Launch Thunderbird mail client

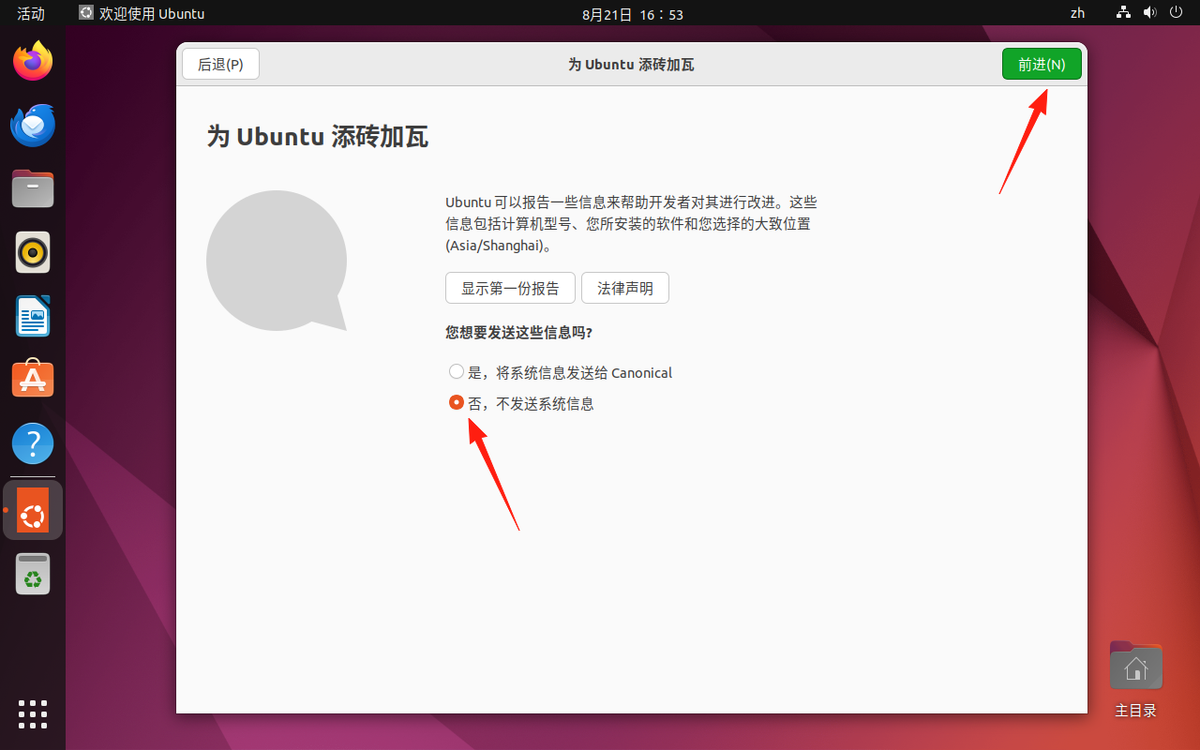point(33,125)
